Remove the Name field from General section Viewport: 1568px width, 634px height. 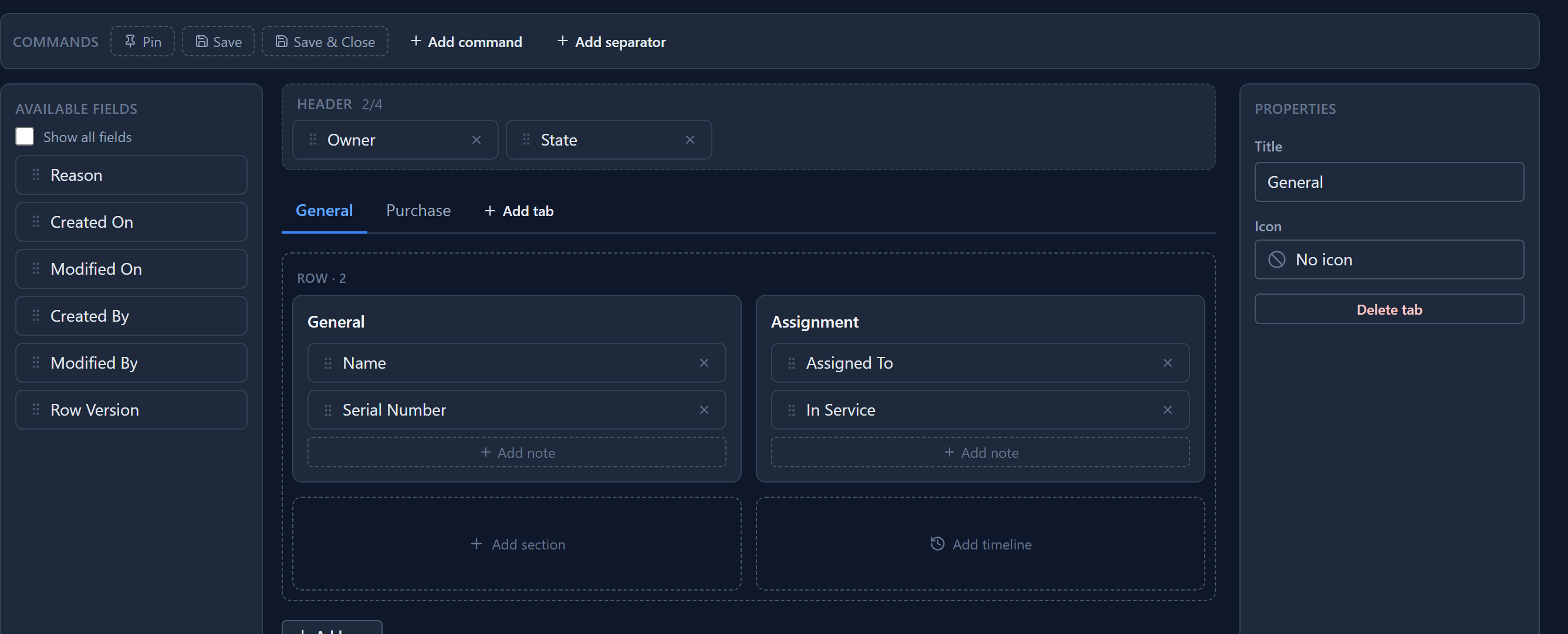704,363
